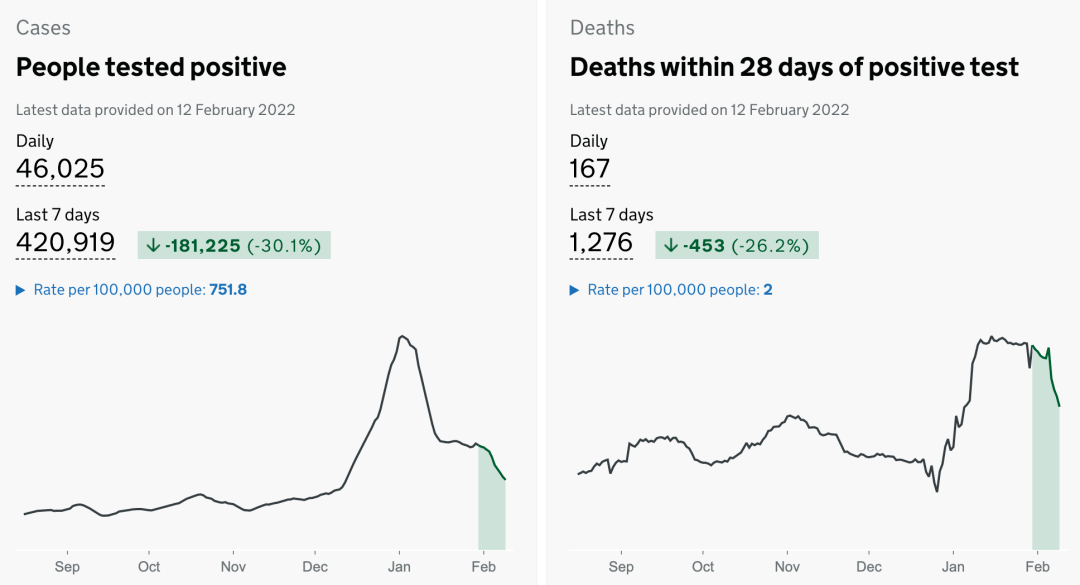Select the last 7 days cases total 420,919
Image resolution: width=1080 pixels, height=585 pixels.
65,243
